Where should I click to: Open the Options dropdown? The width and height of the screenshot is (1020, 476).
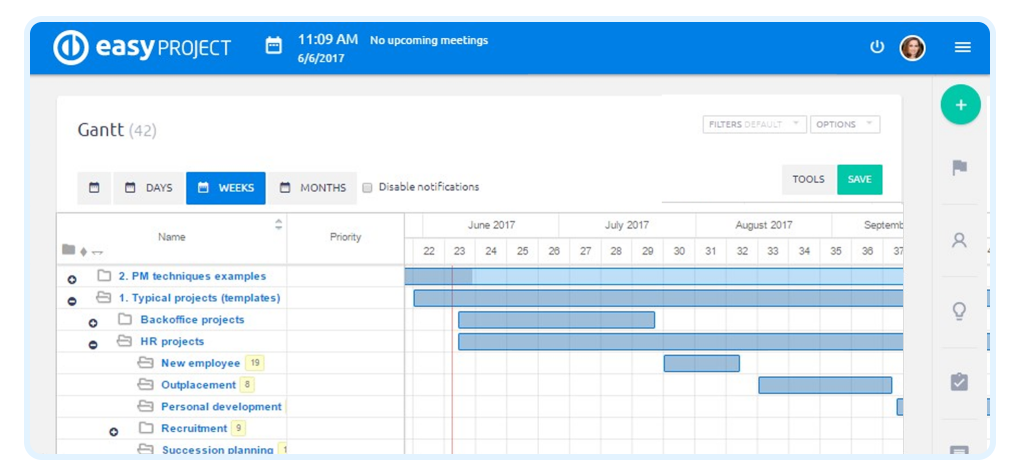tap(845, 124)
